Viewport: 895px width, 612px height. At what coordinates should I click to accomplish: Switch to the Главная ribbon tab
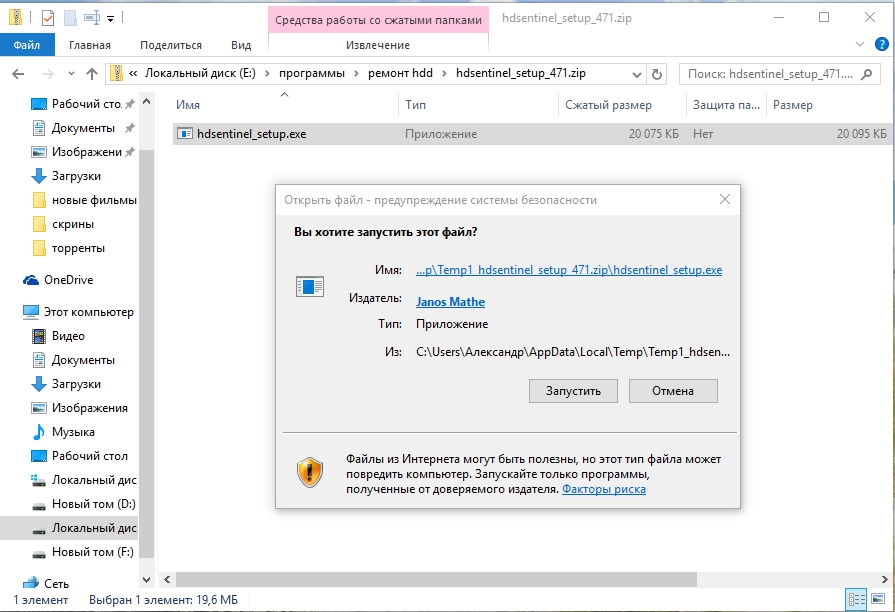point(90,45)
